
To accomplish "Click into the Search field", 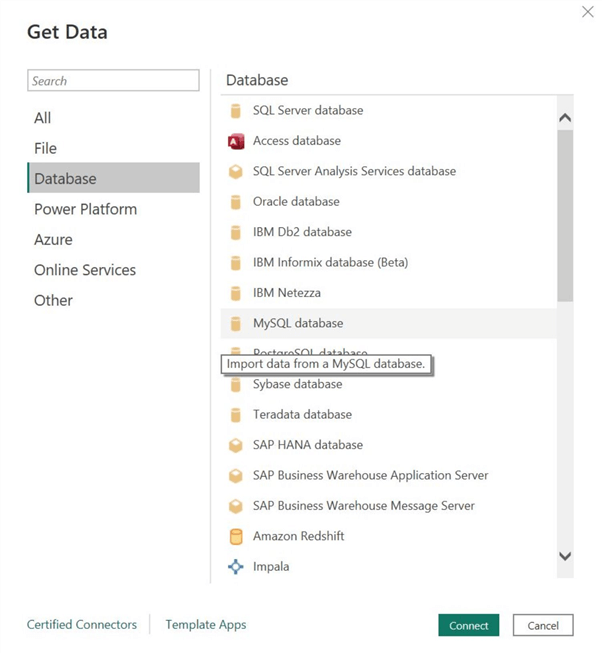I will click(113, 81).
